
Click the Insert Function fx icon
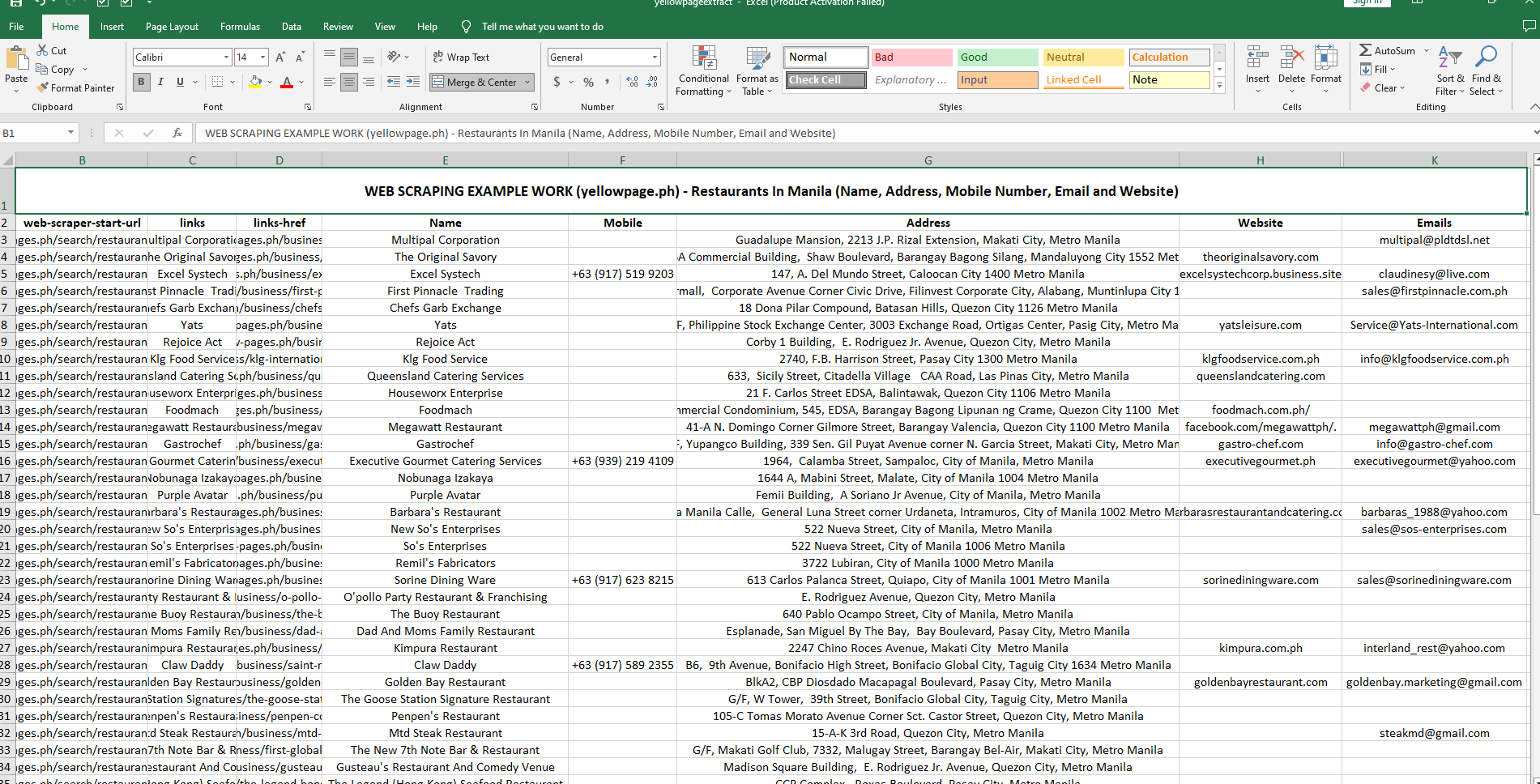coord(177,133)
